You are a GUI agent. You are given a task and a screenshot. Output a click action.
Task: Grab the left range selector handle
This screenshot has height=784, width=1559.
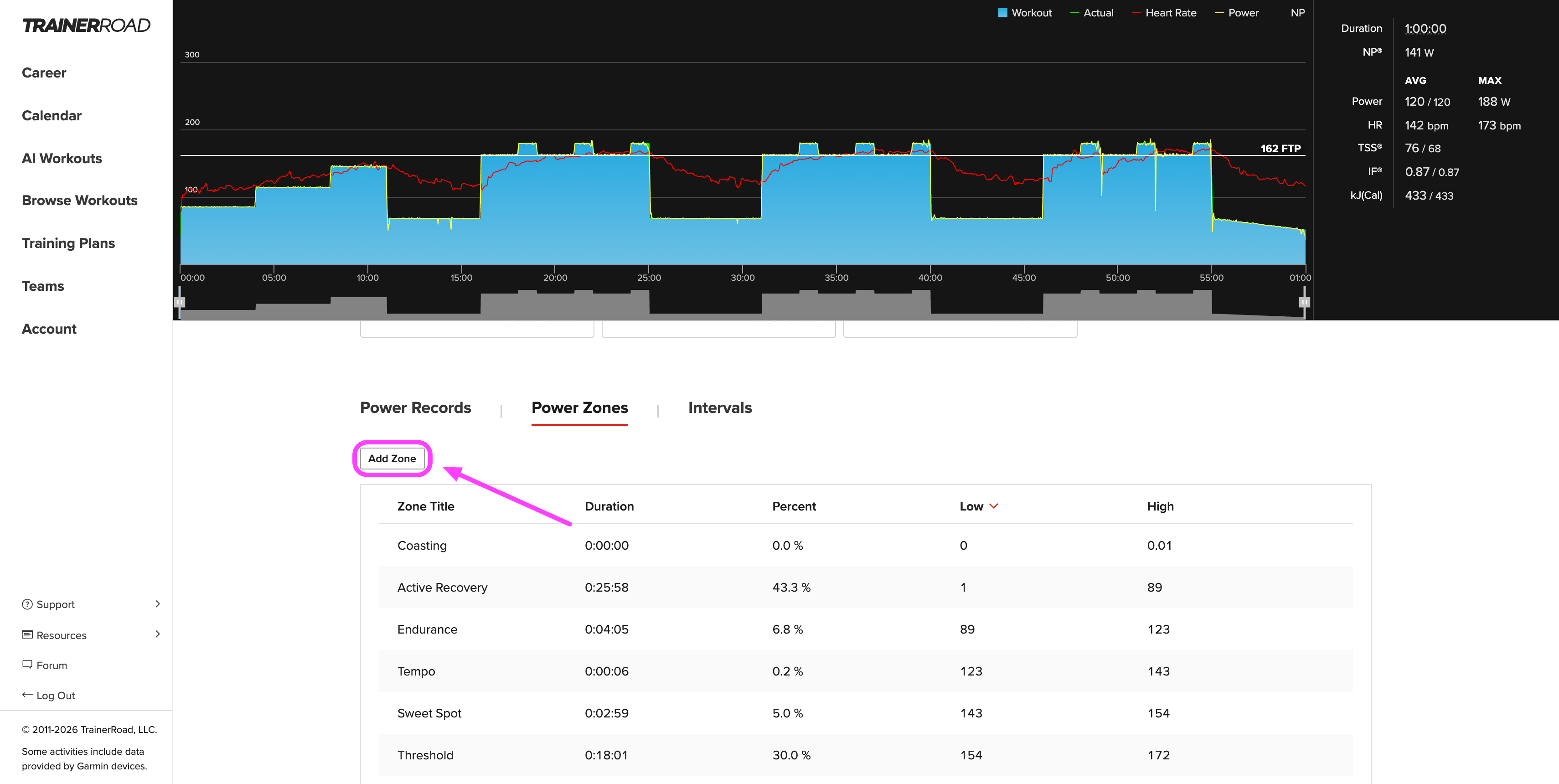(x=180, y=302)
